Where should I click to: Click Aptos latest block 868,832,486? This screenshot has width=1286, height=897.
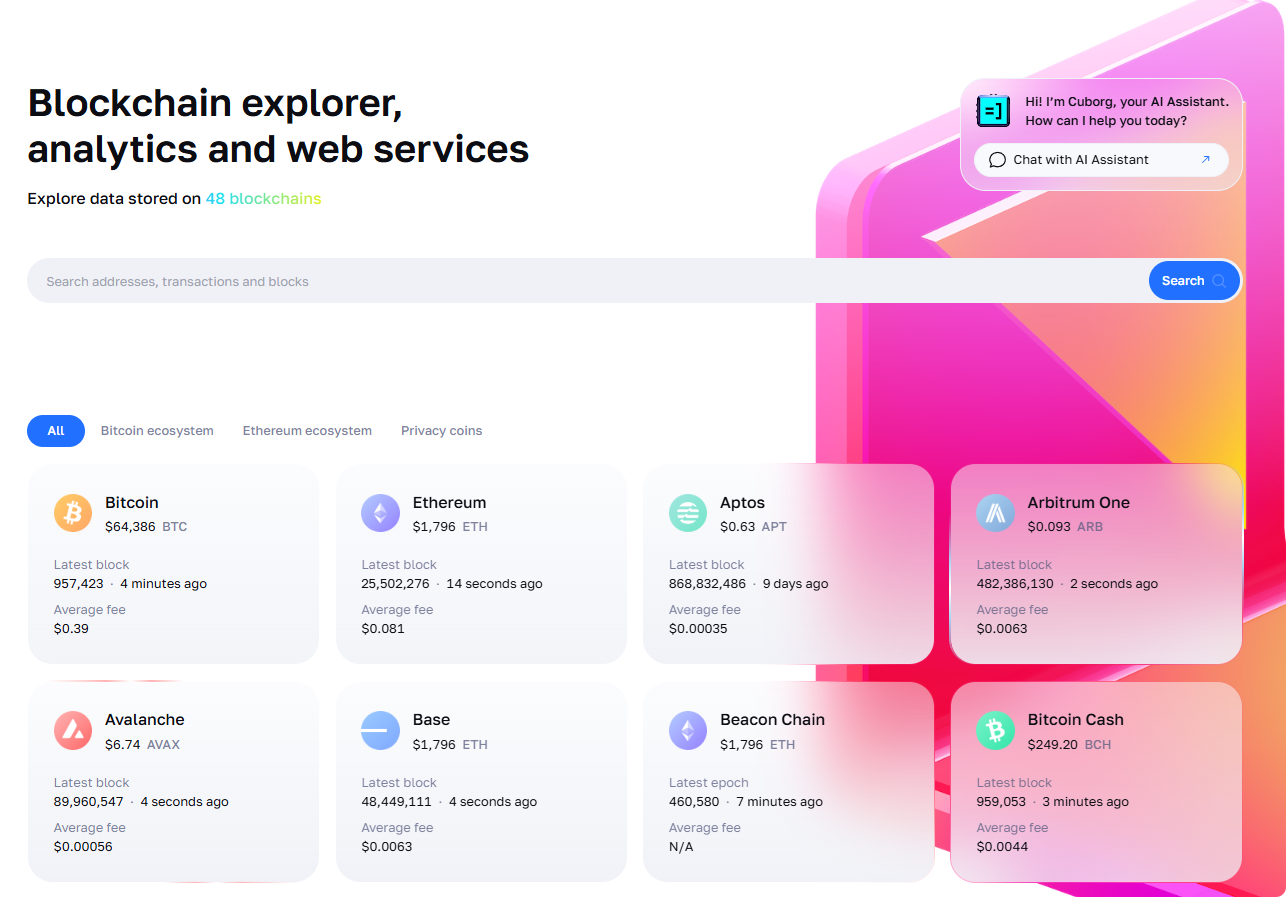coord(707,584)
